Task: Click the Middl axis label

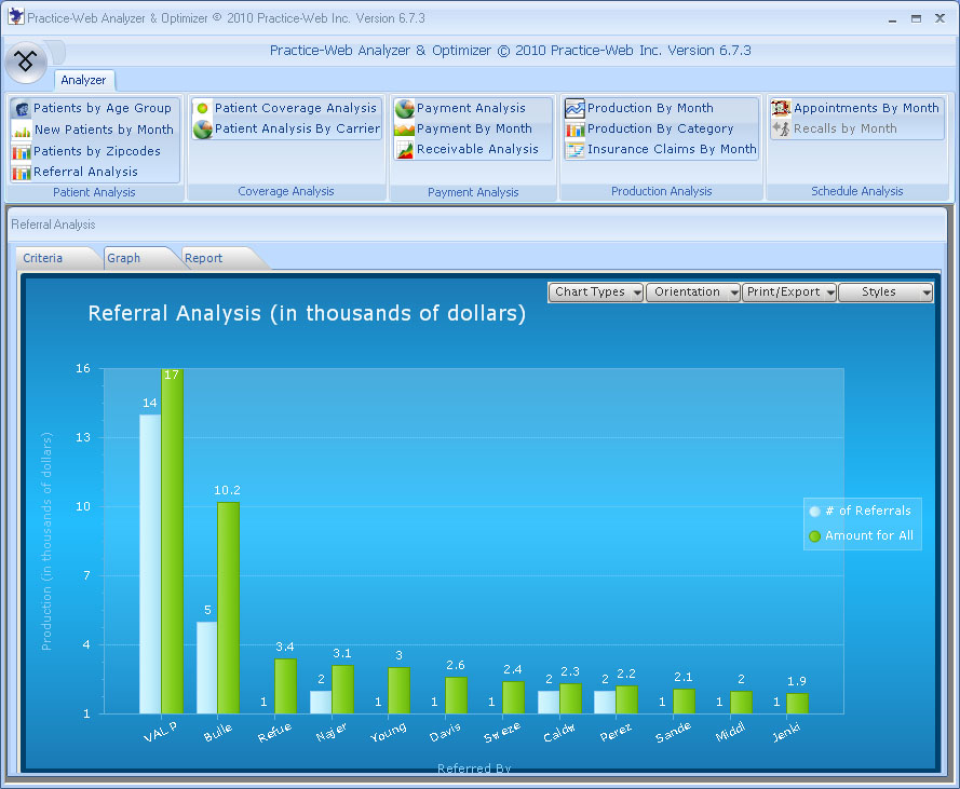Action: tap(730, 731)
